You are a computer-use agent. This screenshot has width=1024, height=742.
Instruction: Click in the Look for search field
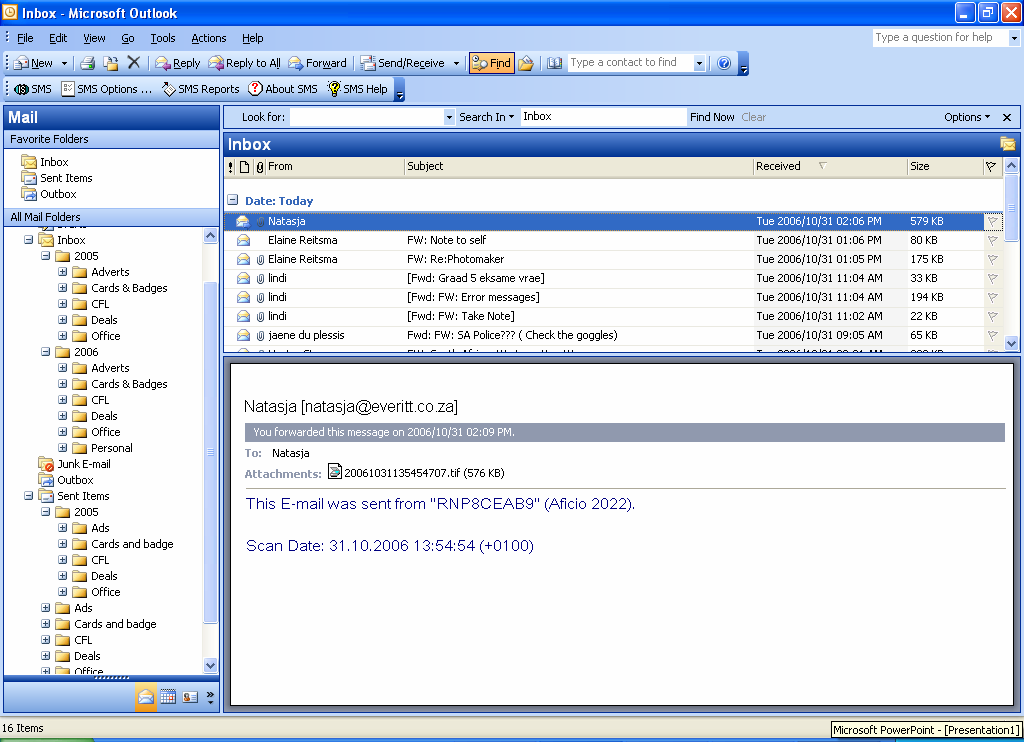pos(366,117)
